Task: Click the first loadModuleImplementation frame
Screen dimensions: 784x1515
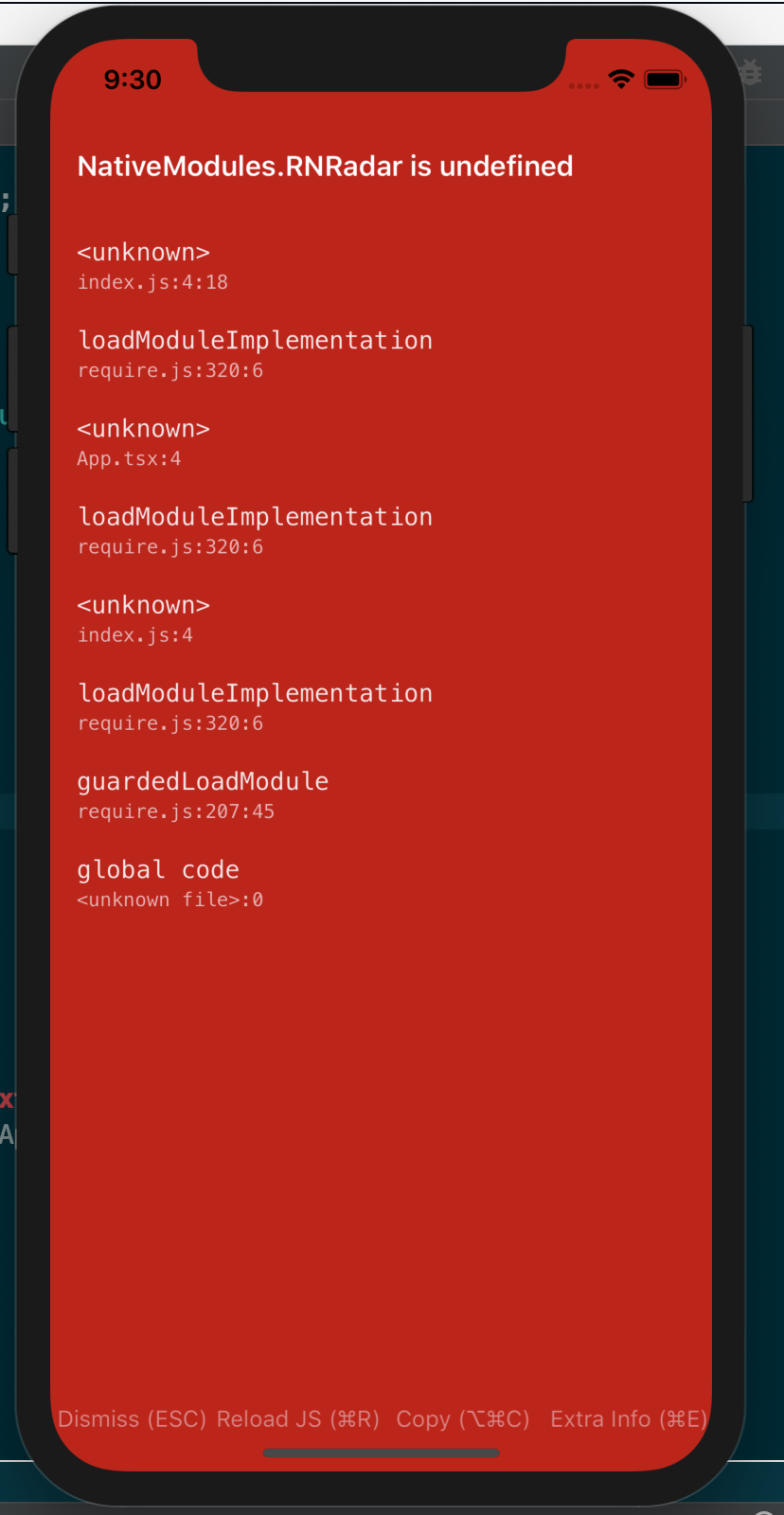Action: coord(255,354)
